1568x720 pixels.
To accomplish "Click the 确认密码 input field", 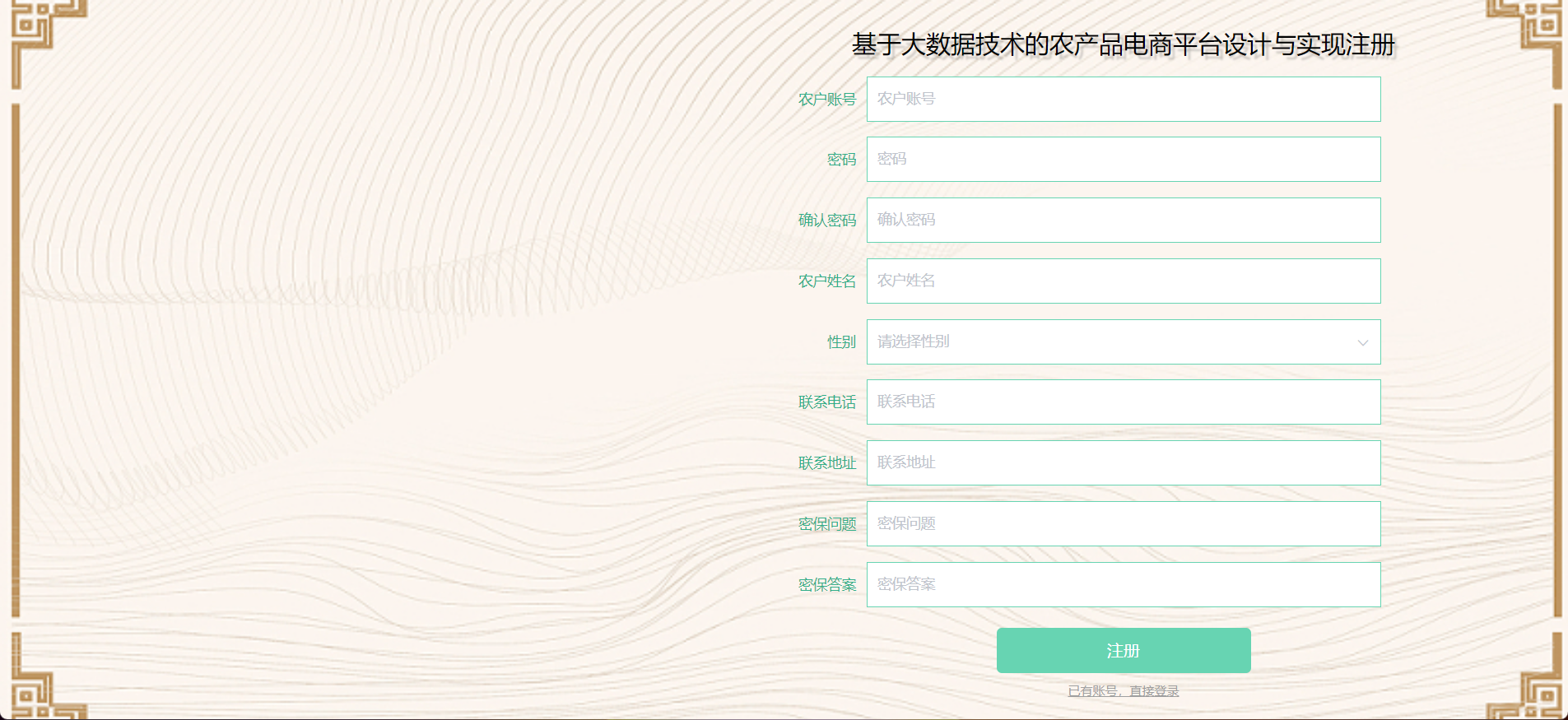I will (1124, 220).
